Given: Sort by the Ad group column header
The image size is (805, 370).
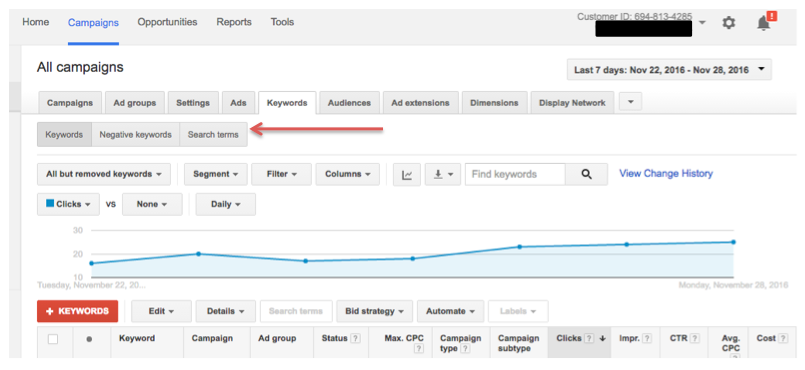Looking at the screenshot, I should [x=277, y=339].
